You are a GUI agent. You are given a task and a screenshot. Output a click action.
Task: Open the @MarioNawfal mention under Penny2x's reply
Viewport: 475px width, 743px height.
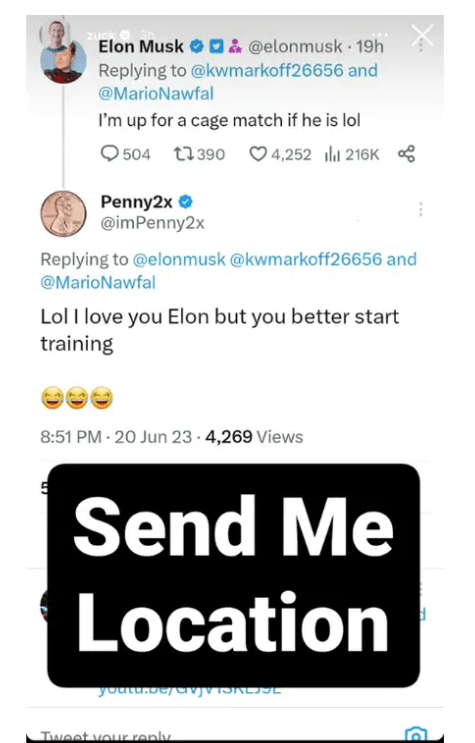(x=98, y=282)
